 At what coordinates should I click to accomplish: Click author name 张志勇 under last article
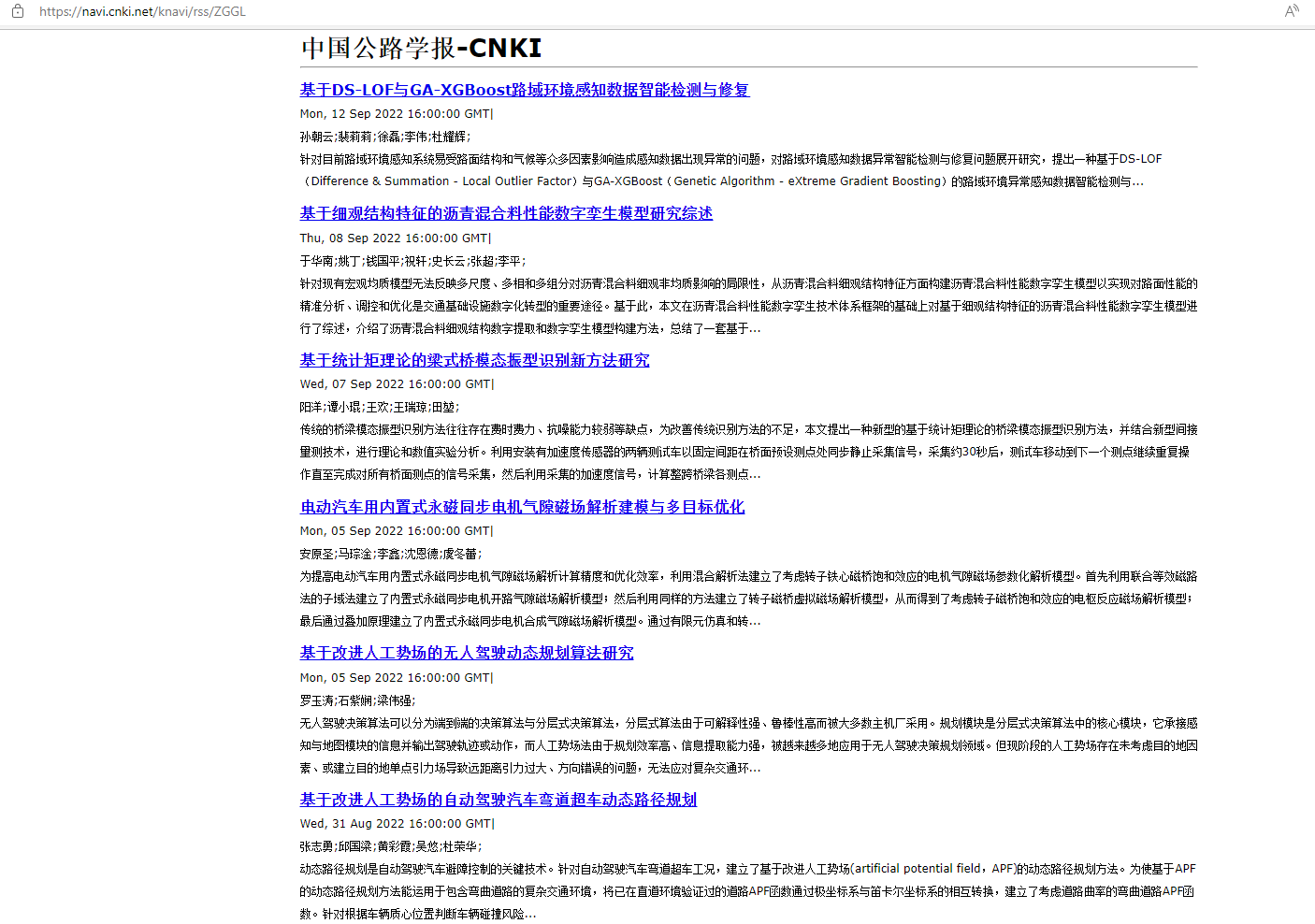point(316,846)
